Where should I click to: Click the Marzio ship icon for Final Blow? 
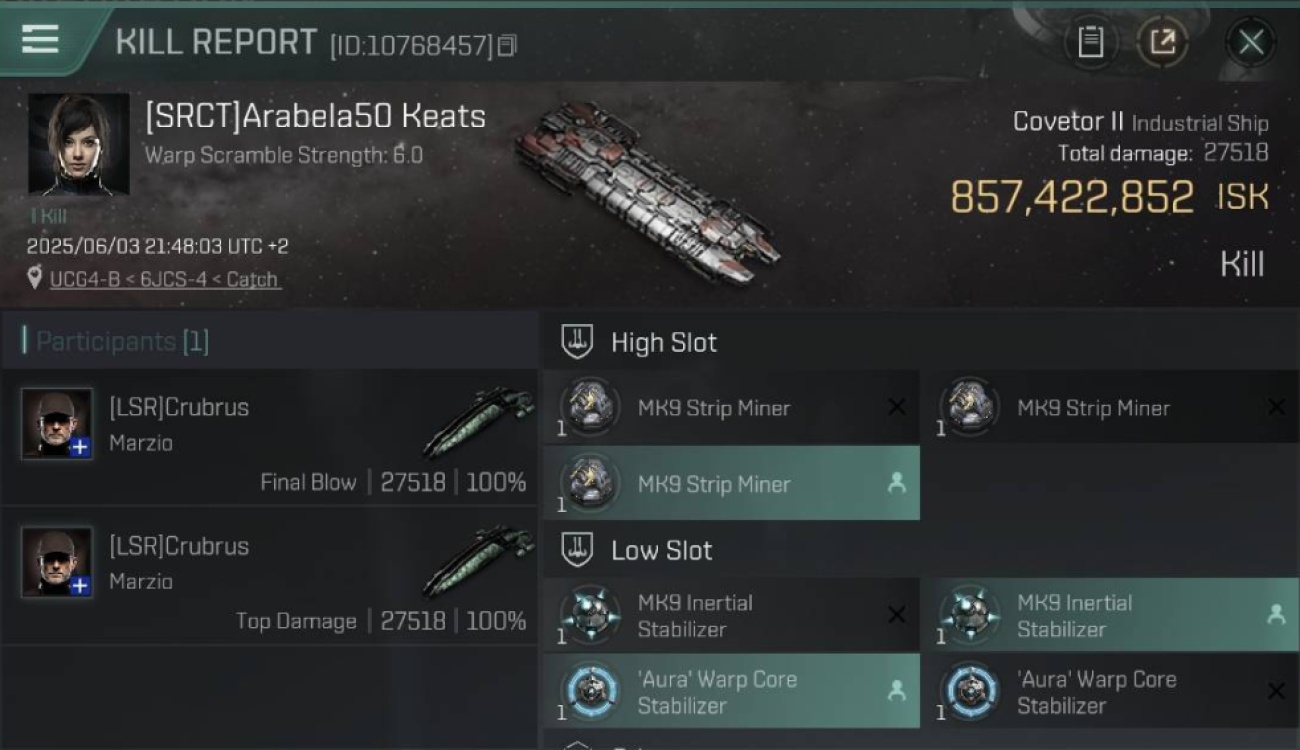coord(478,422)
